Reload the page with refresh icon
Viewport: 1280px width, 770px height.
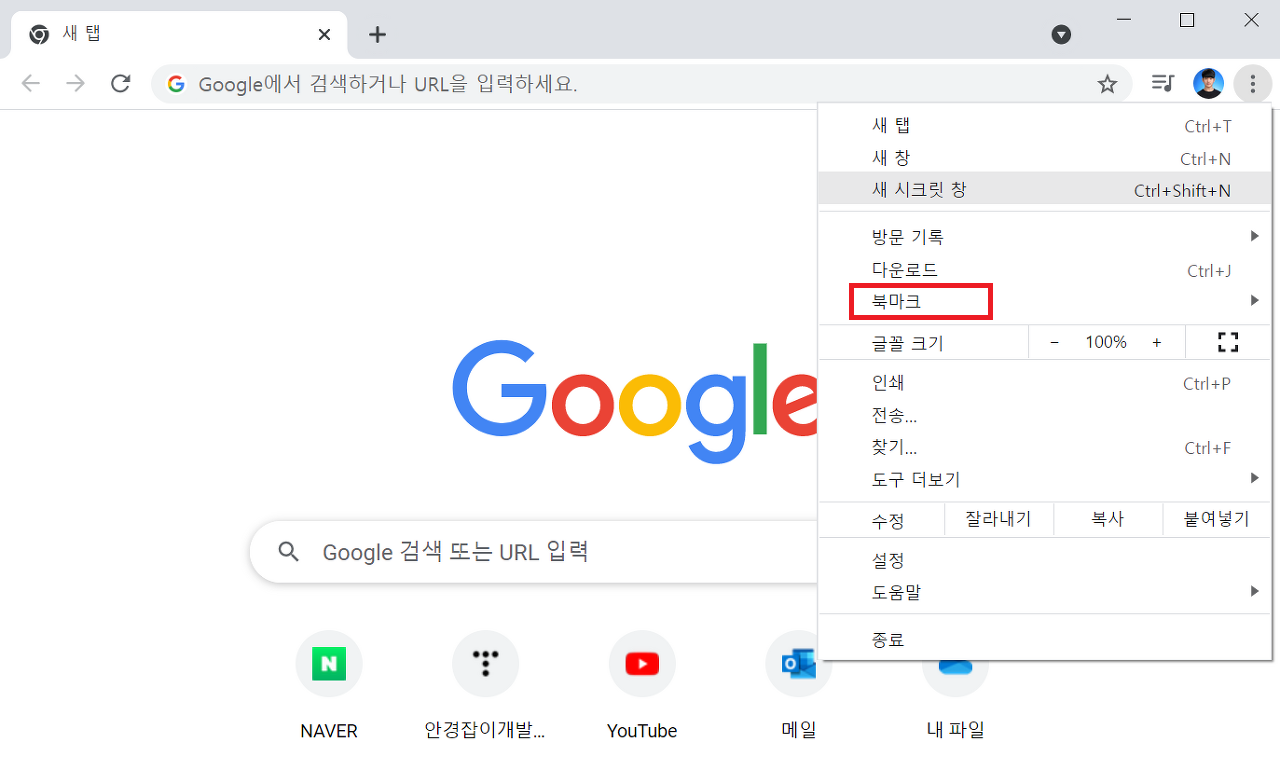tap(121, 84)
